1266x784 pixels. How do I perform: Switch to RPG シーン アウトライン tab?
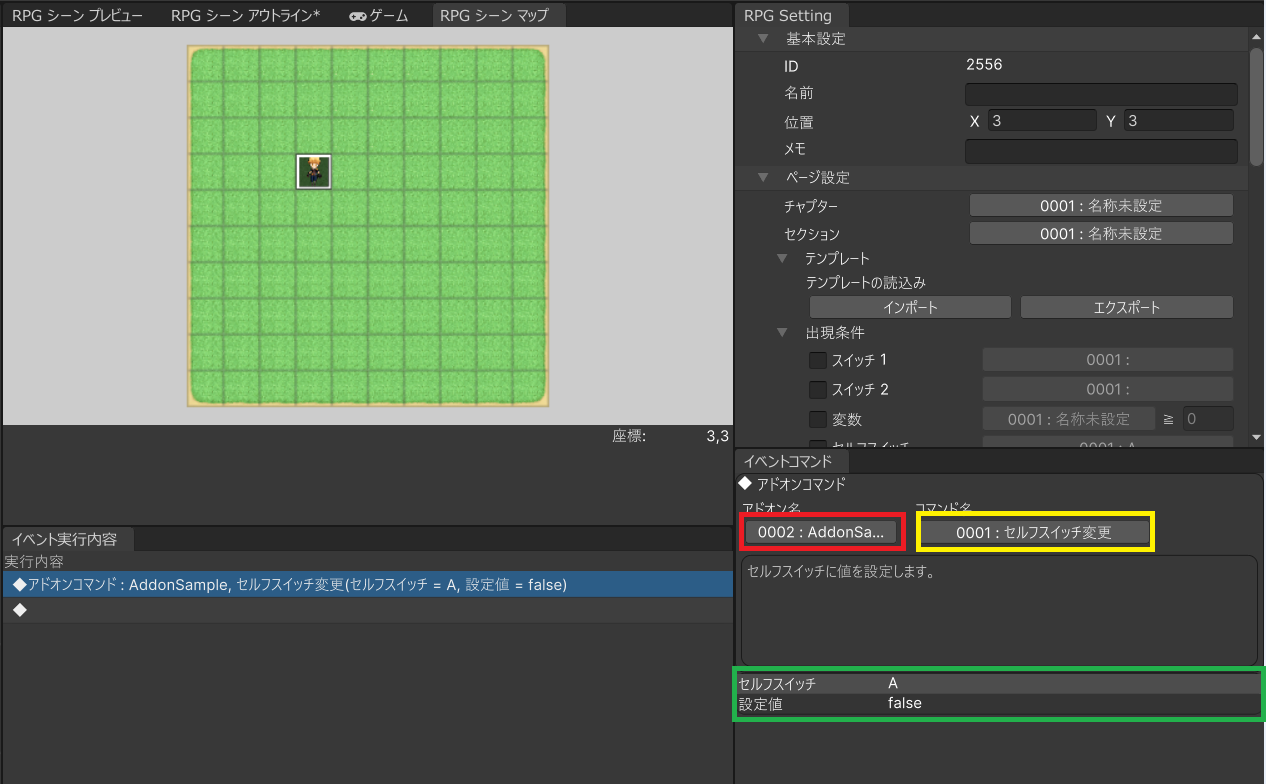click(245, 16)
